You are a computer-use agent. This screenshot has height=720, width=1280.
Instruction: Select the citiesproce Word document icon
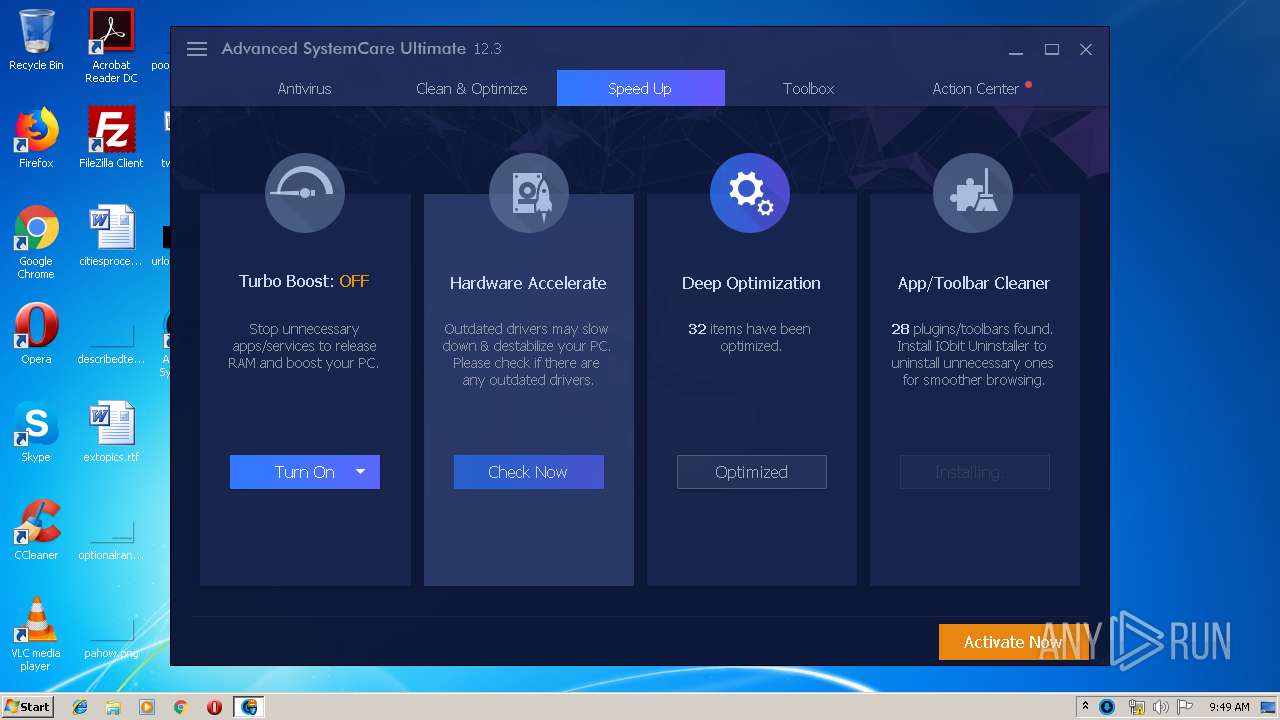(111, 236)
